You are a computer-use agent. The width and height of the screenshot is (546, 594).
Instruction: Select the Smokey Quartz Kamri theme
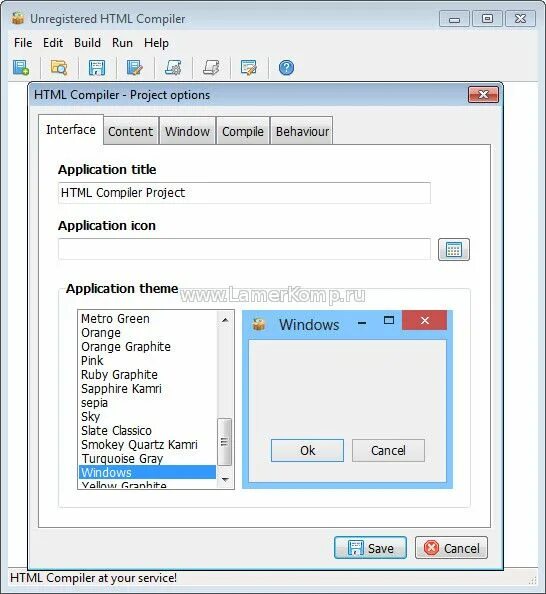coord(147,445)
